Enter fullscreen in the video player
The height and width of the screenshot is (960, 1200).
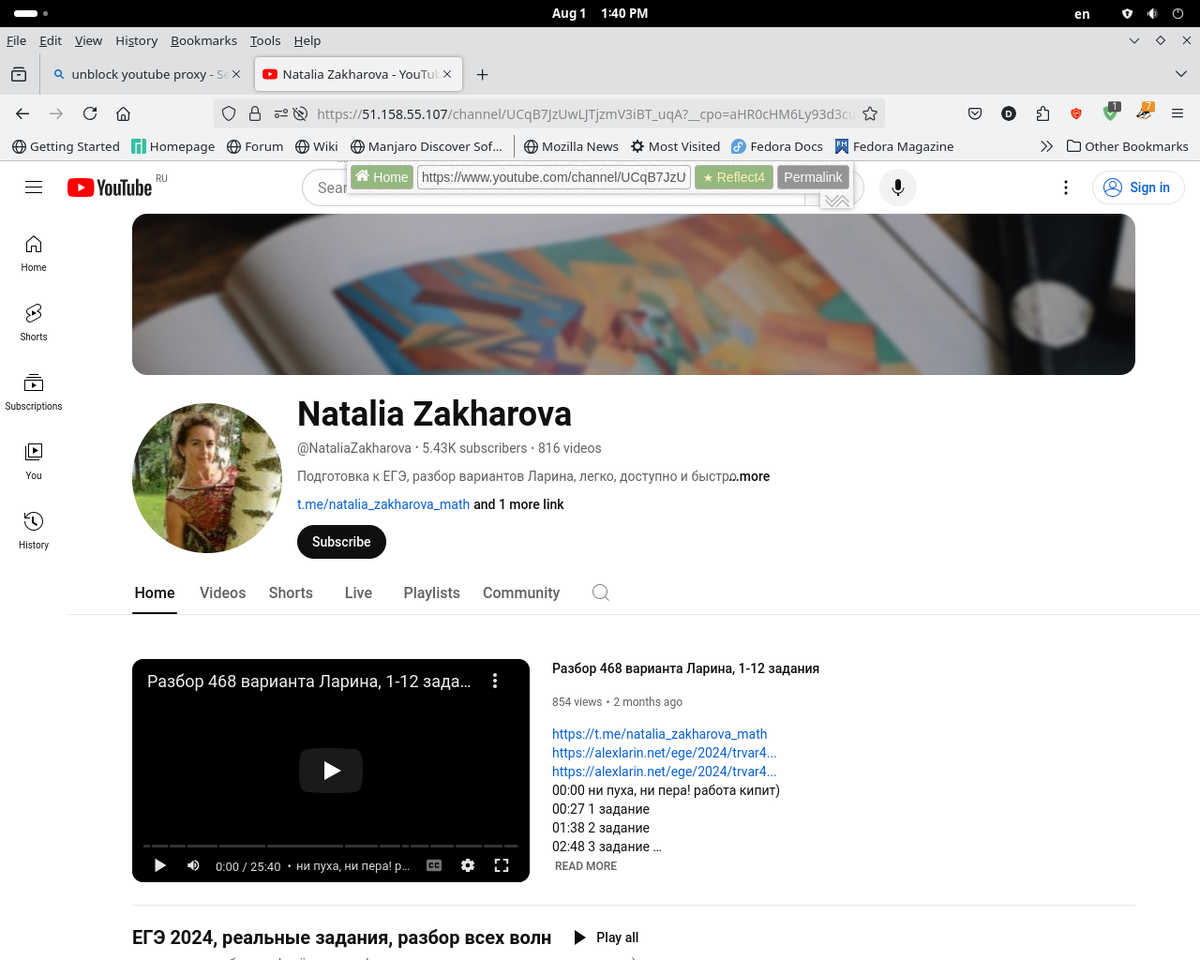(502, 866)
